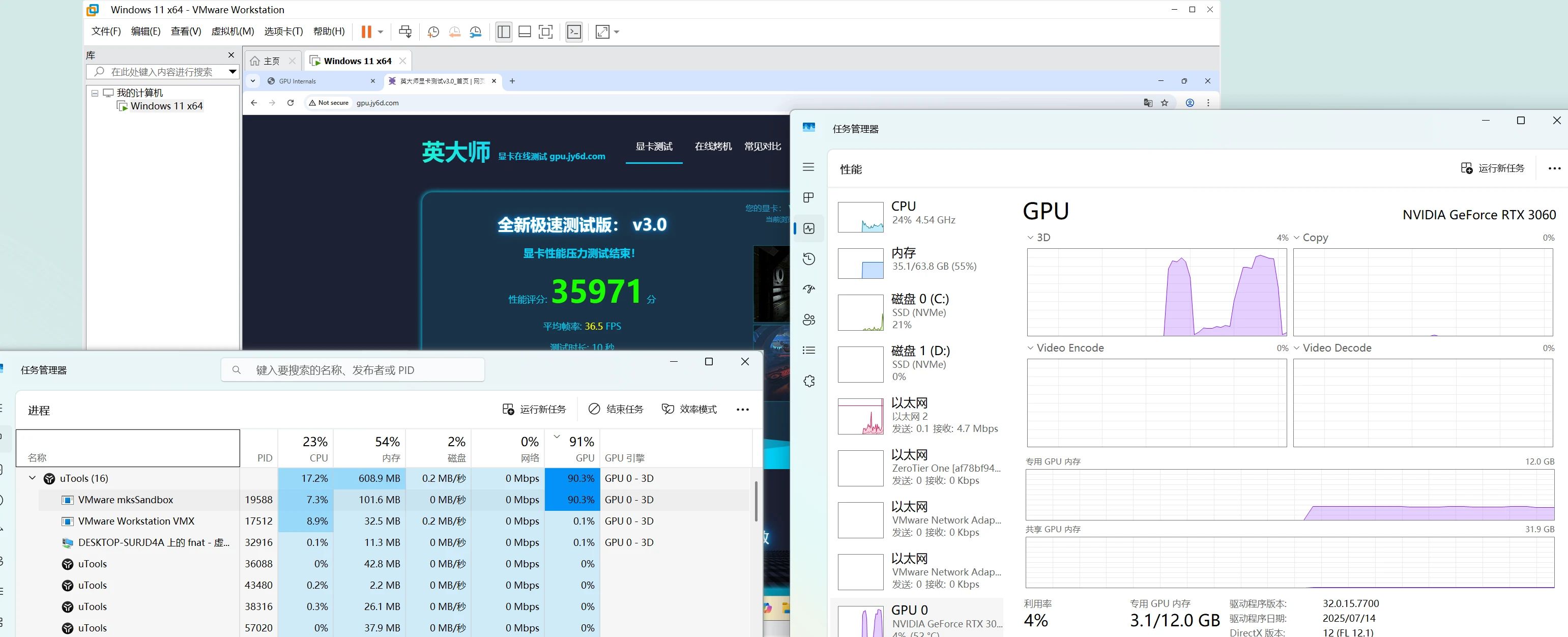The image size is (1568, 637).
Task: Click search box in processes Task Manager
Action: (353, 370)
